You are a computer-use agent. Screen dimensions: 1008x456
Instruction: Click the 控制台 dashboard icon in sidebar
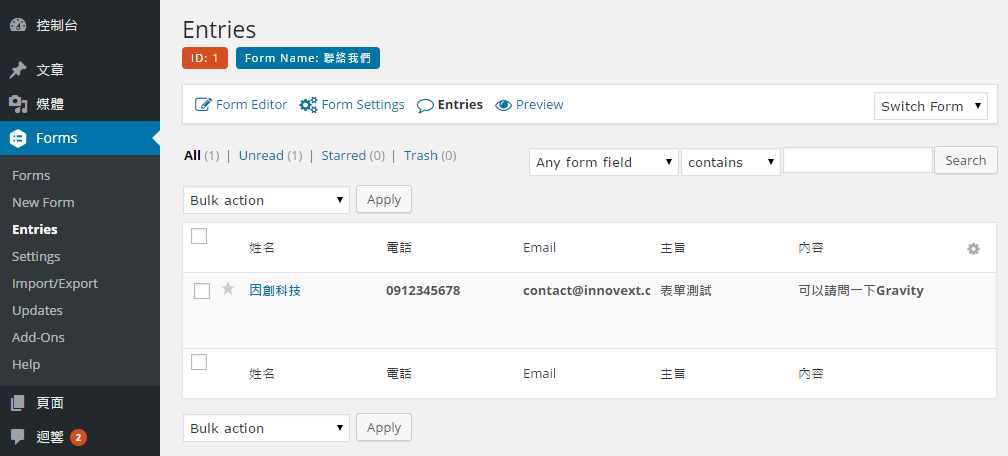tap(18, 25)
